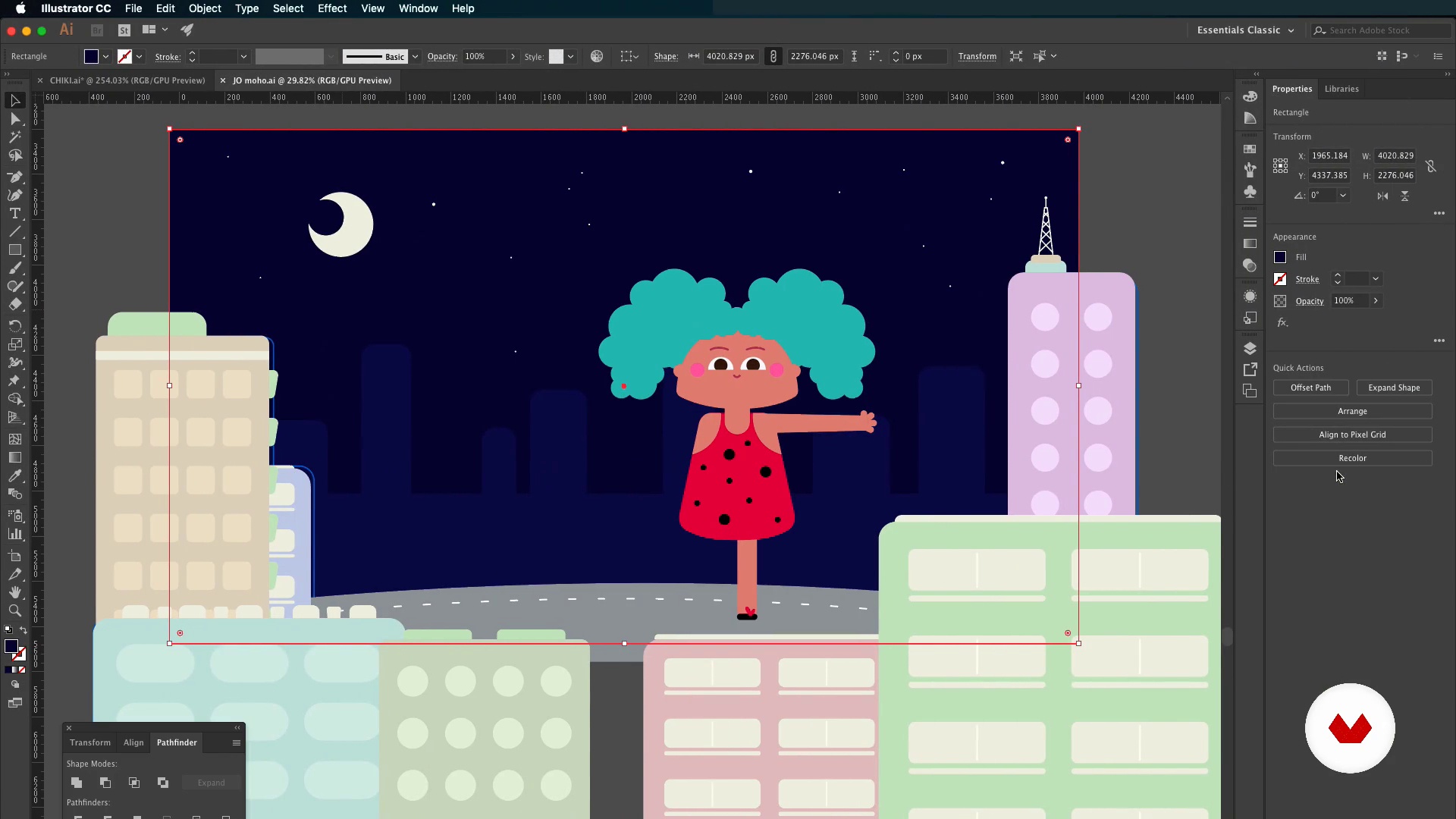Select the Rotate tool
The height and width of the screenshot is (819, 1456).
pos(14,326)
